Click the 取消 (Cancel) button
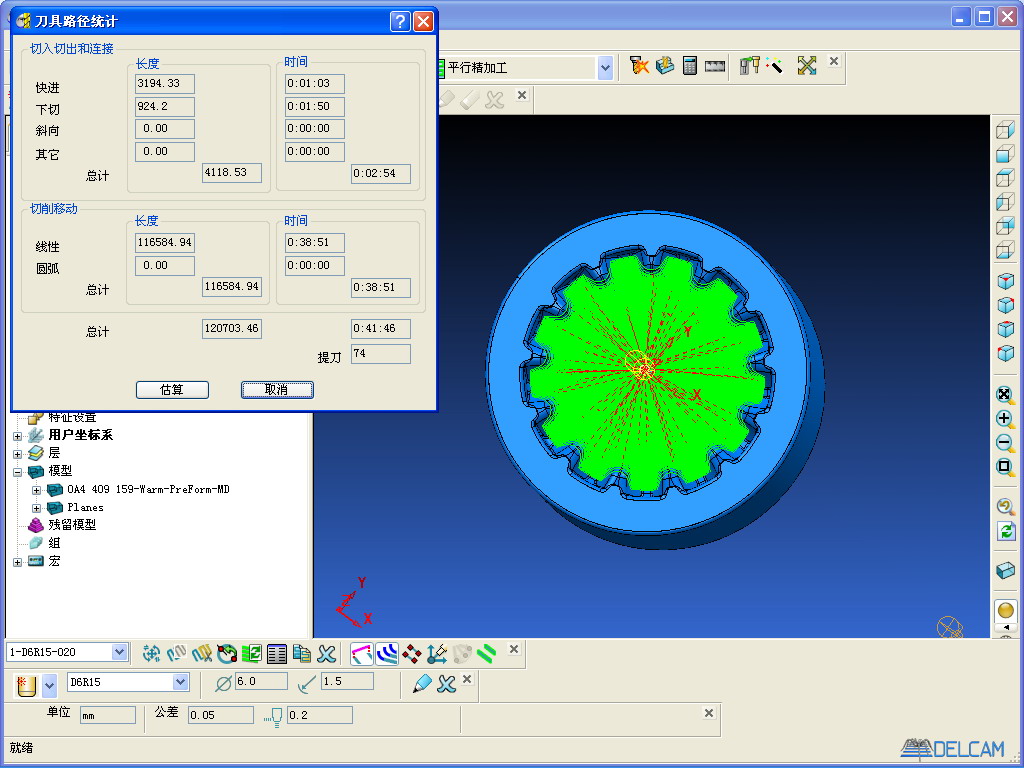 [x=277, y=390]
